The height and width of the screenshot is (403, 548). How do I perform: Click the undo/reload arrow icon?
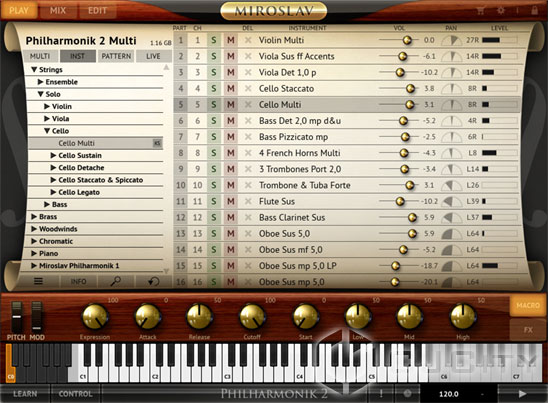pyautogui.click(x=153, y=281)
